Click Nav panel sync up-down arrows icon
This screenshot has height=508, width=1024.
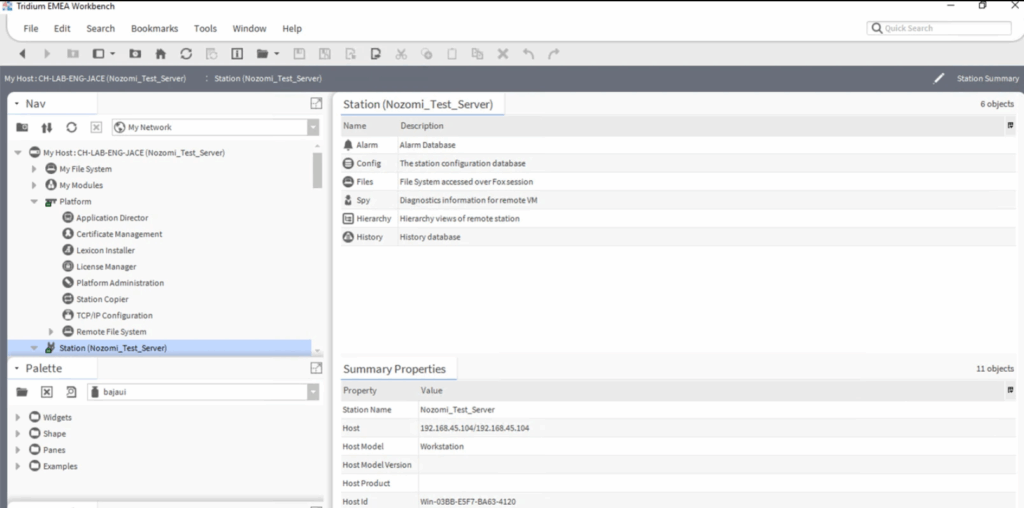(46, 127)
